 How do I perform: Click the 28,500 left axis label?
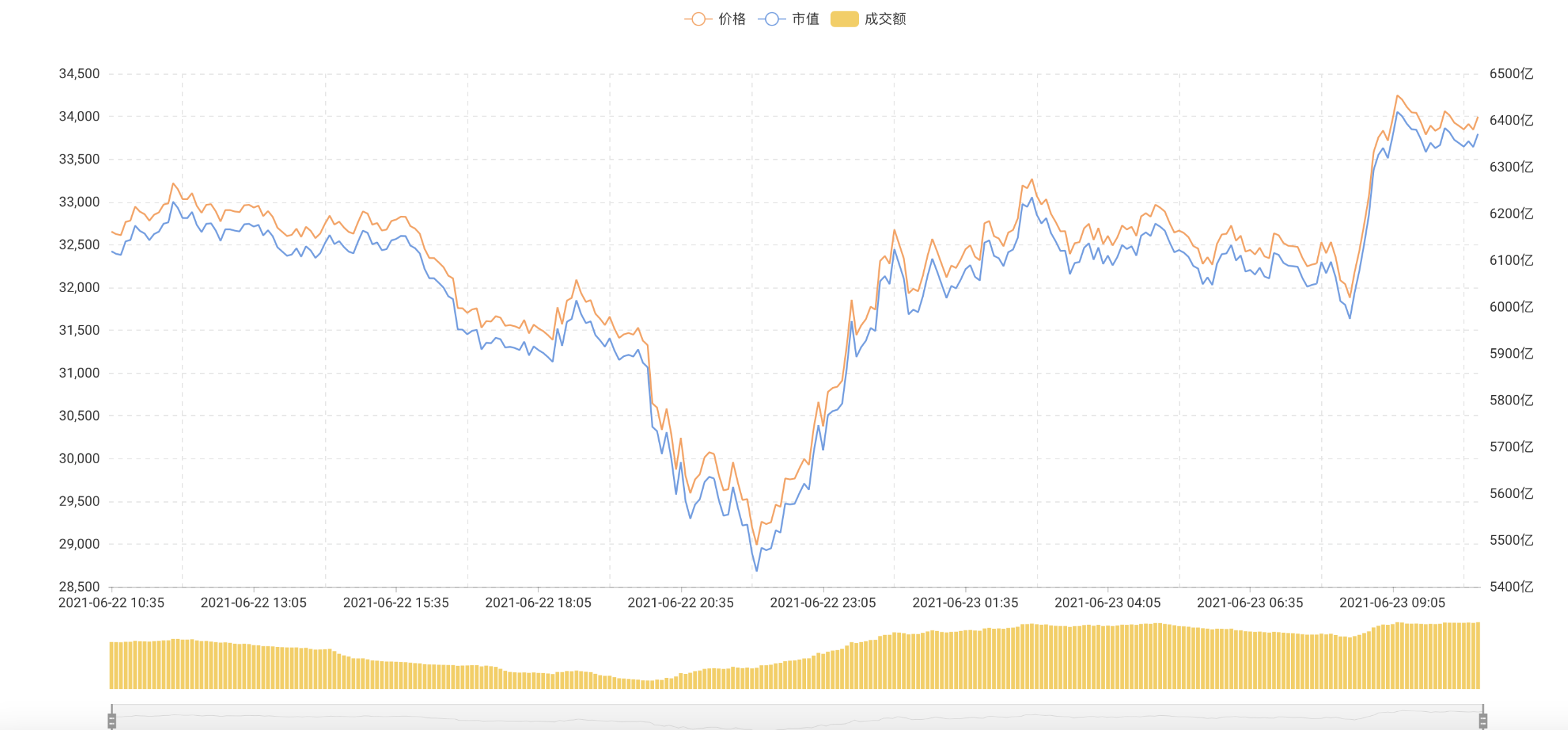79,587
